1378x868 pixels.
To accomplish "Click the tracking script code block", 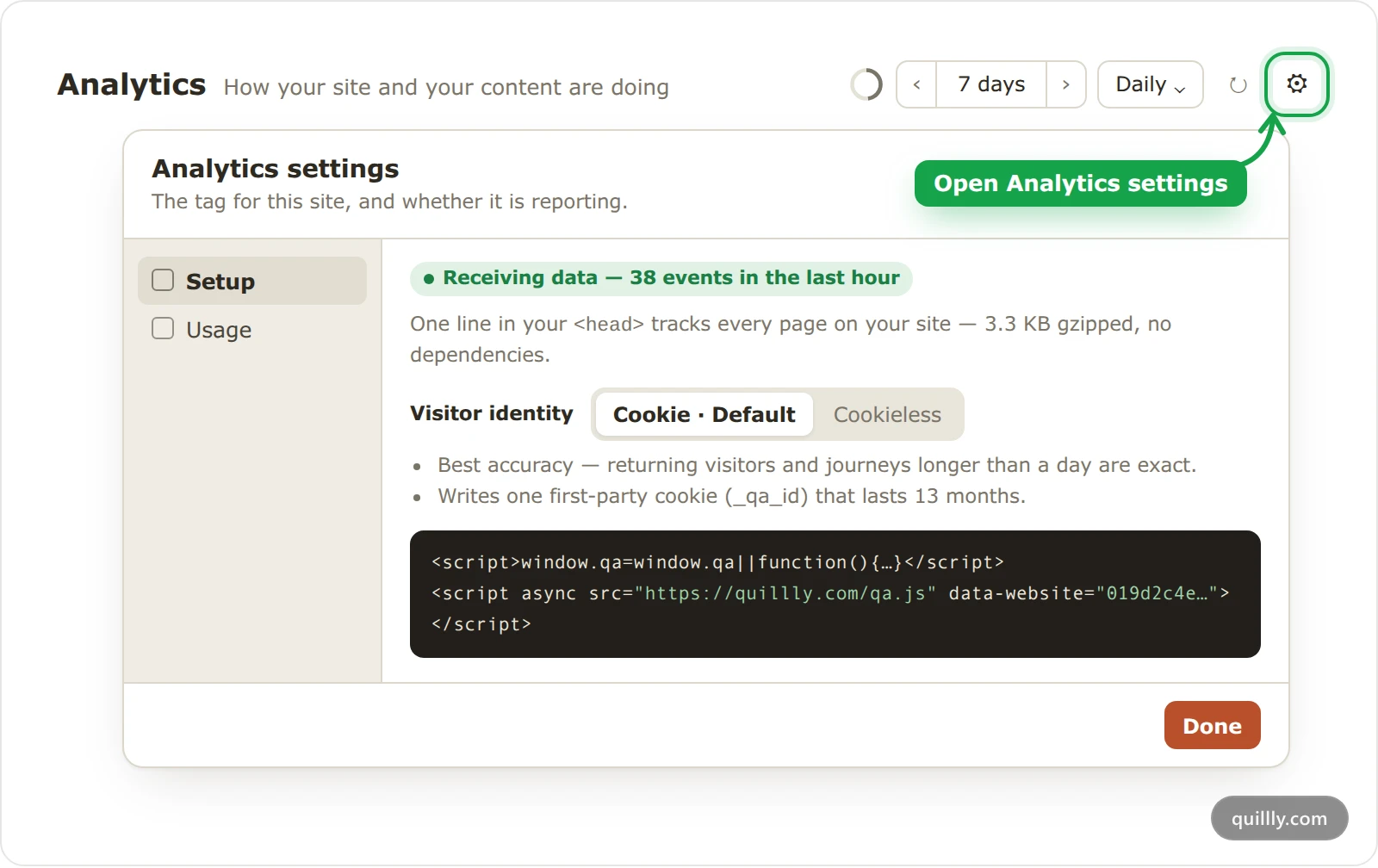I will (x=835, y=594).
